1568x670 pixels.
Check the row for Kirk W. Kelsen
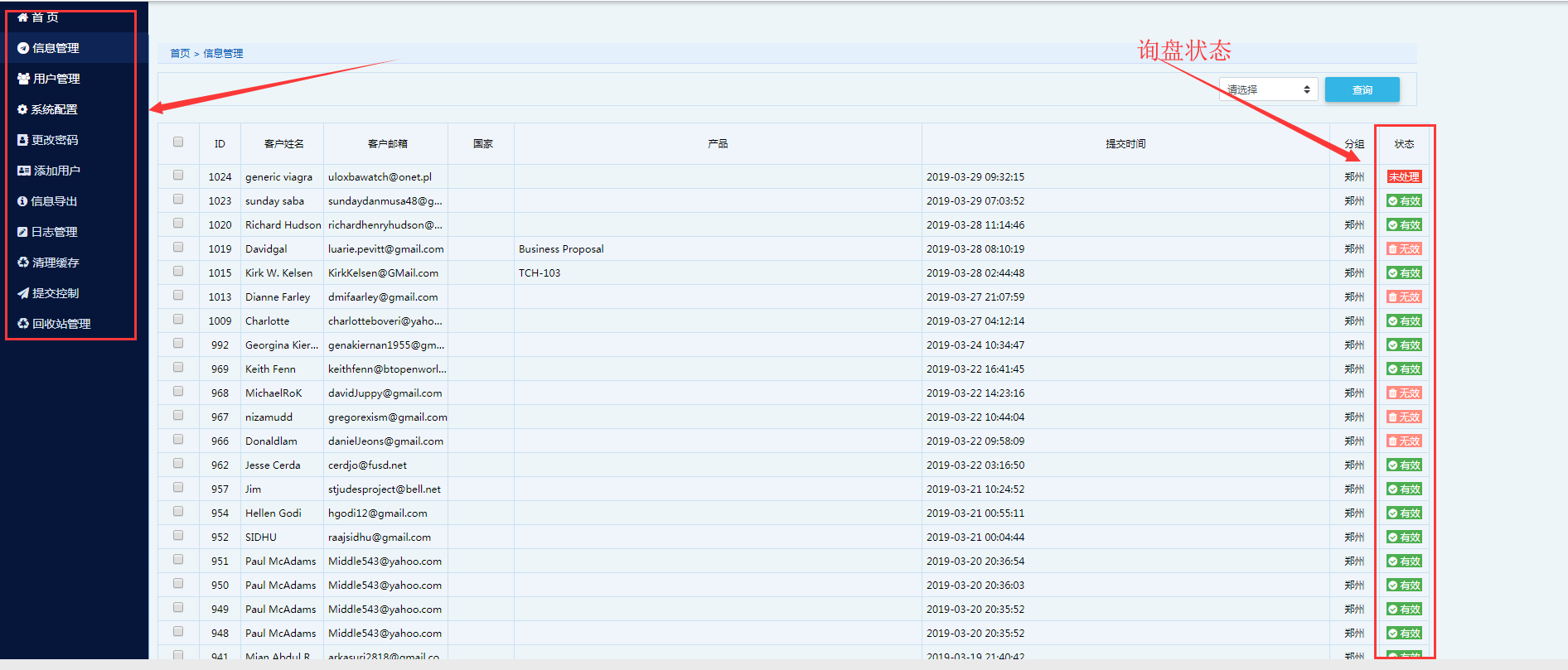click(178, 271)
